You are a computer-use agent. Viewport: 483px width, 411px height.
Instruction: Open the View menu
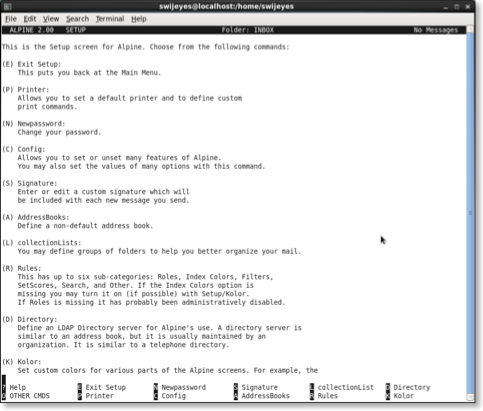click(51, 19)
